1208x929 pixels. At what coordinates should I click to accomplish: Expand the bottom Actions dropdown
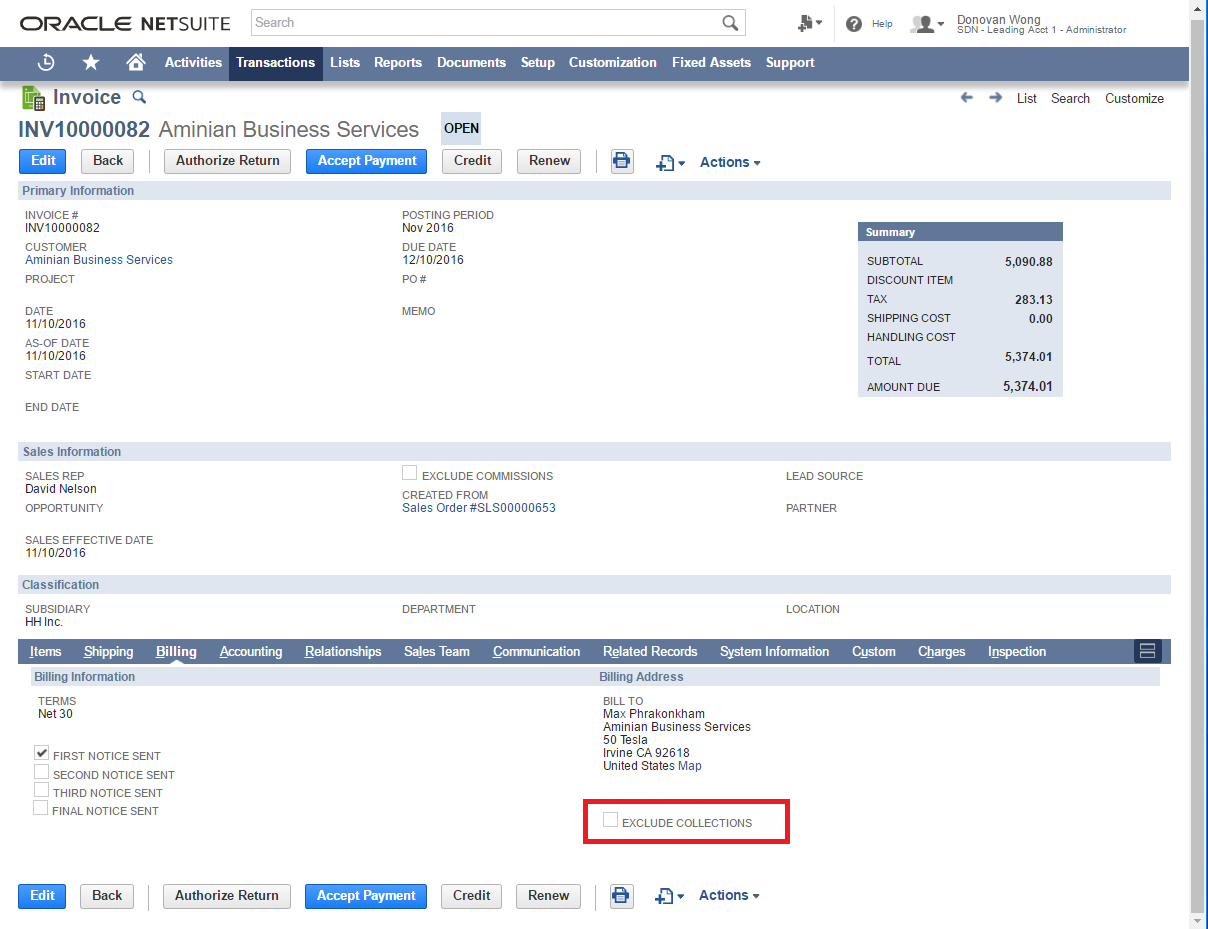(x=729, y=896)
